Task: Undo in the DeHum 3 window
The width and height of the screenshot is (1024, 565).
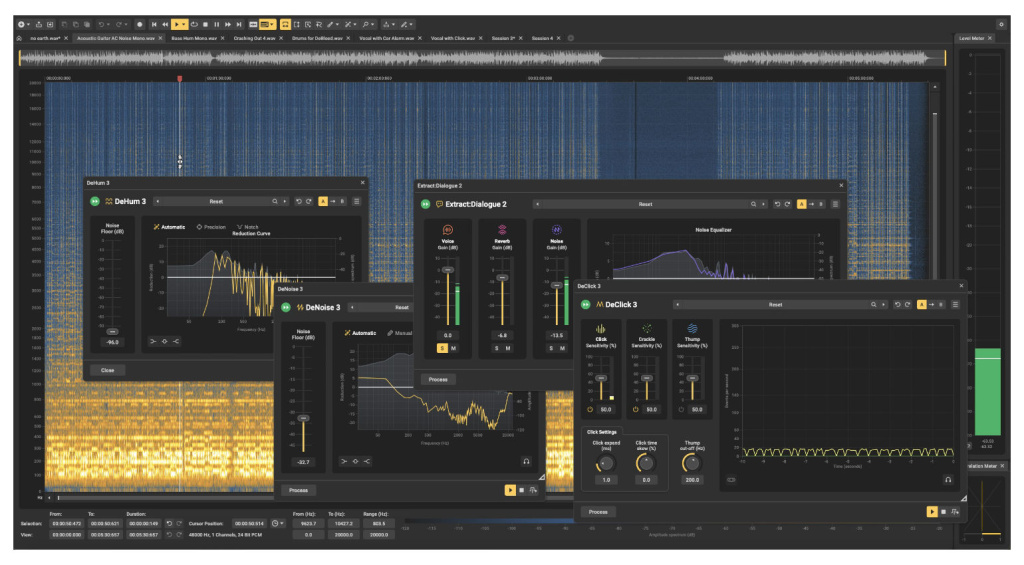Action: pyautogui.click(x=298, y=201)
